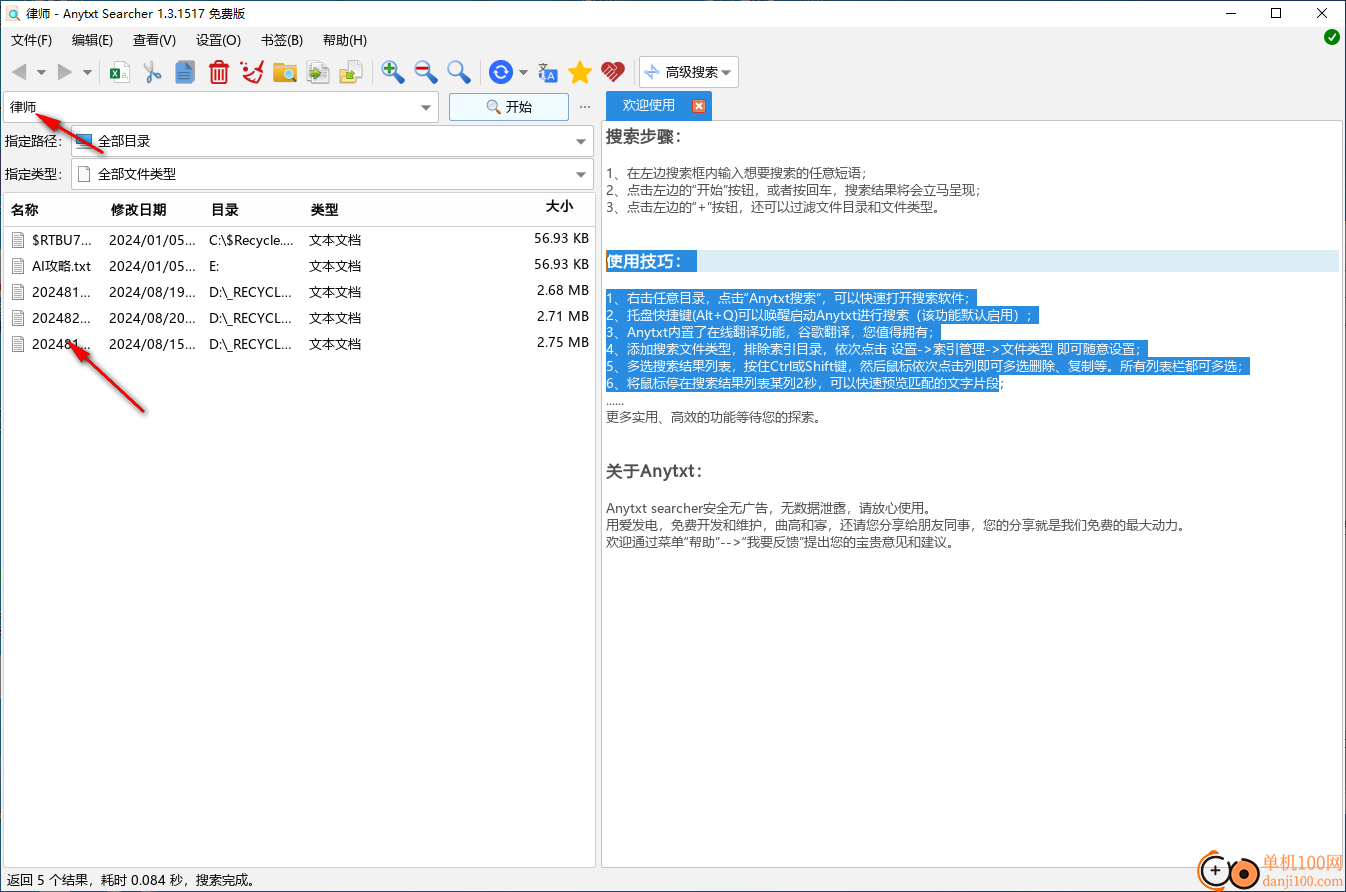This screenshot has width=1346, height=892.
Task: Open the 指定类型 全部文件类型 dropdown
Action: point(333,174)
